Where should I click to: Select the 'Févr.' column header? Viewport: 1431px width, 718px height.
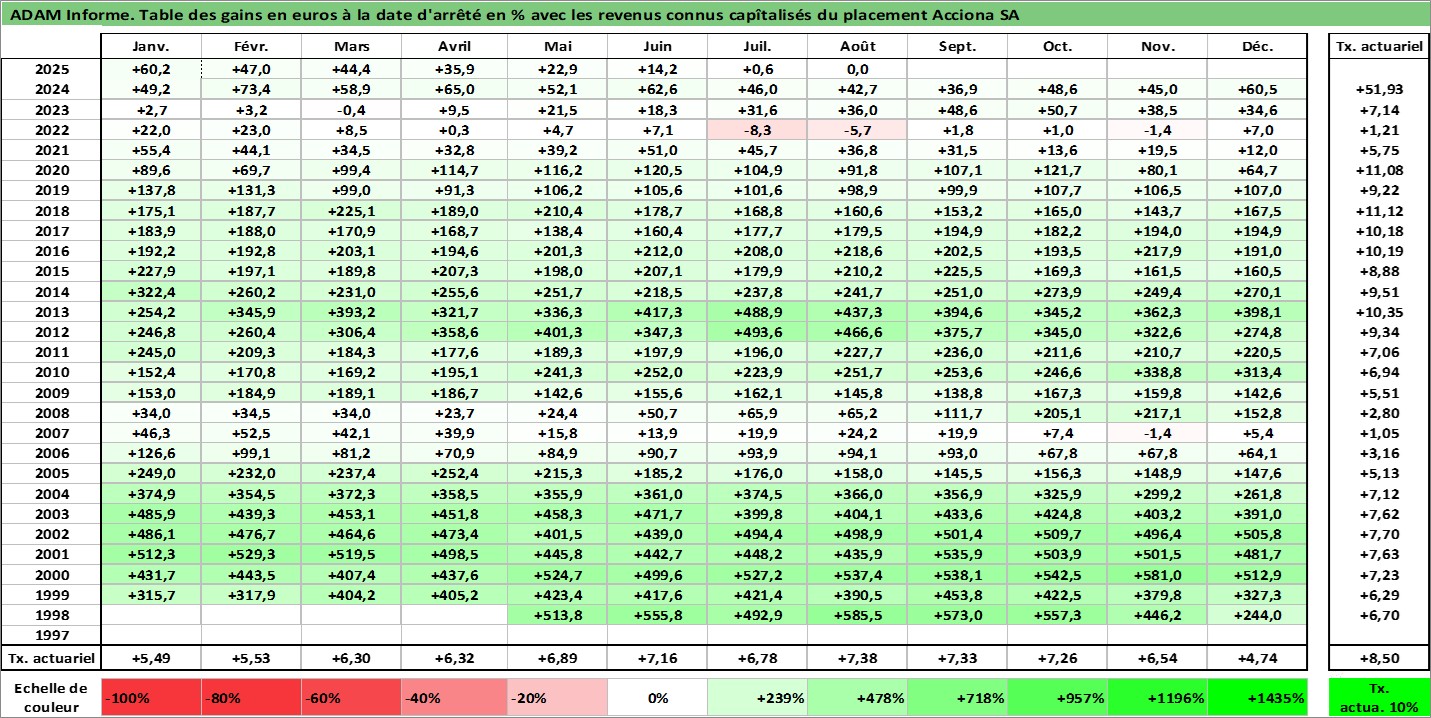click(252, 47)
